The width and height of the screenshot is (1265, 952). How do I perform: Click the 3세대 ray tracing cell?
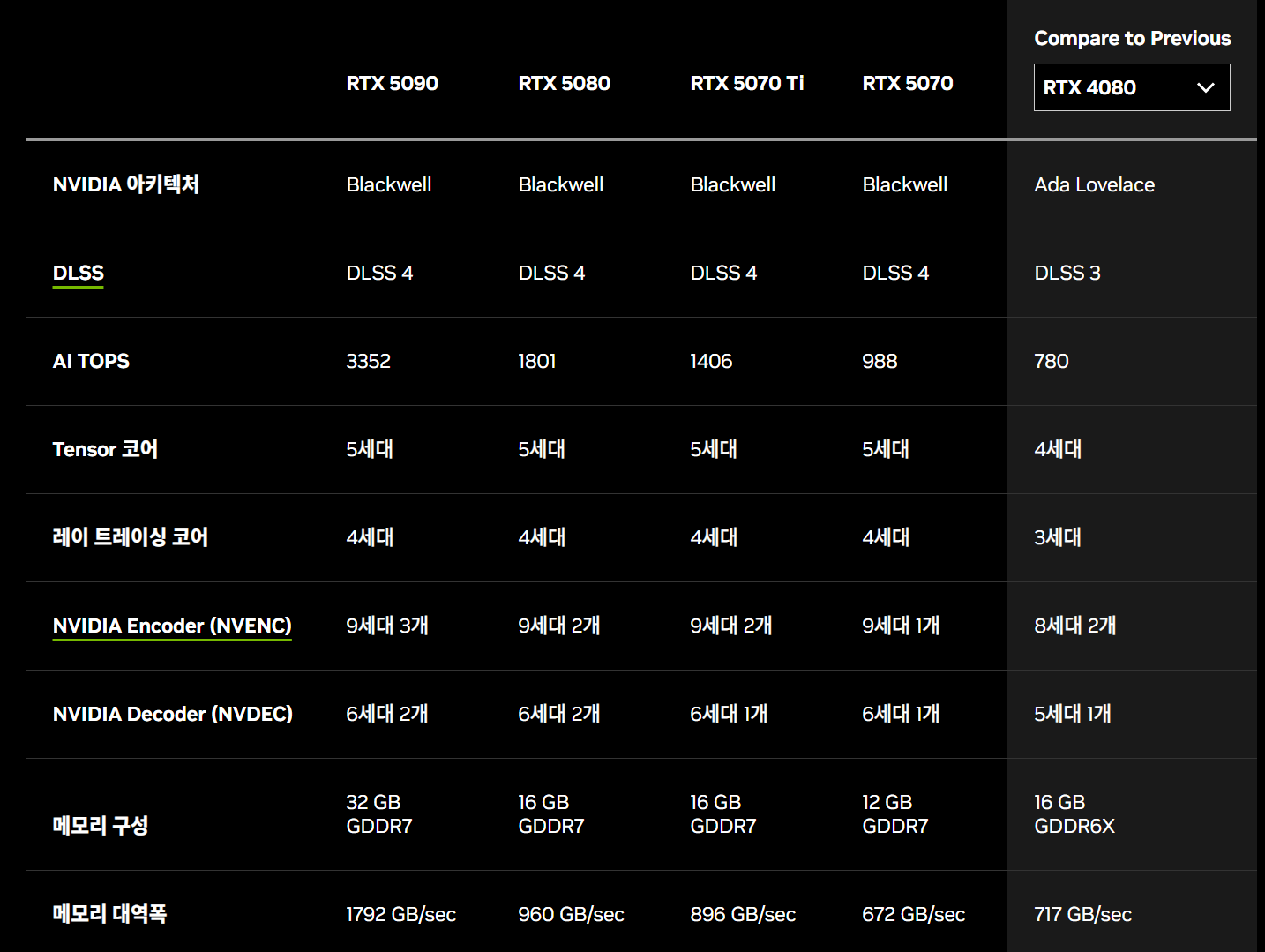[1058, 537]
